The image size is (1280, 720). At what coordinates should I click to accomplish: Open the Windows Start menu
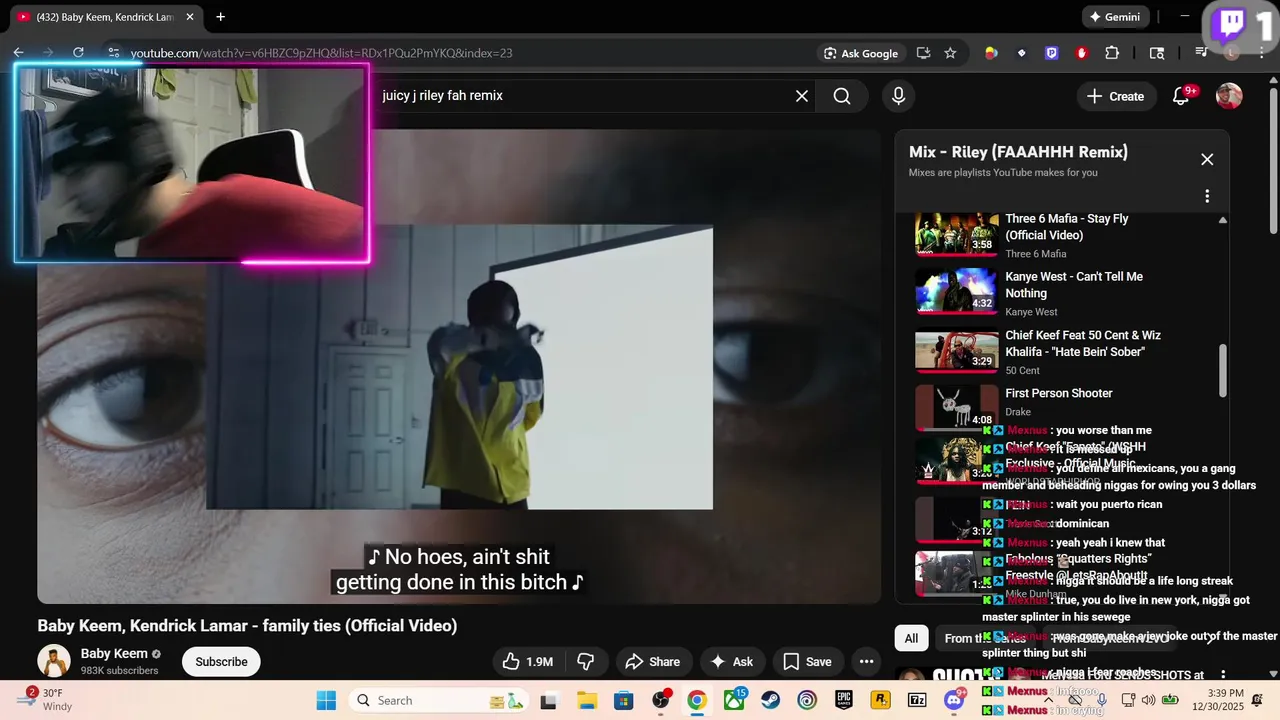[x=326, y=700]
